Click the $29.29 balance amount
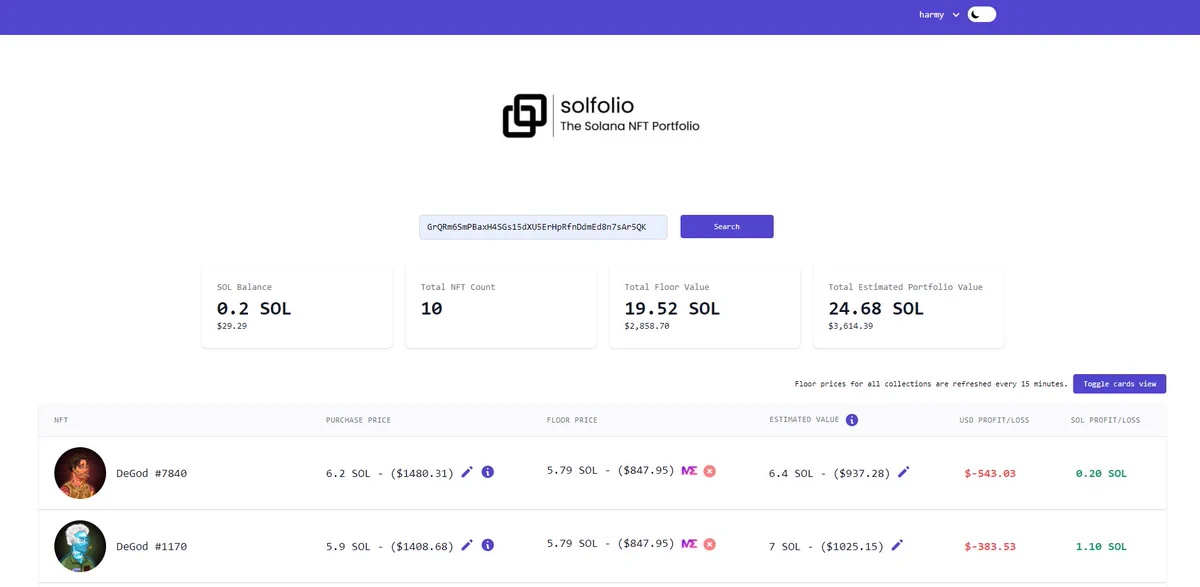This screenshot has width=1200, height=587. click(x=232, y=326)
